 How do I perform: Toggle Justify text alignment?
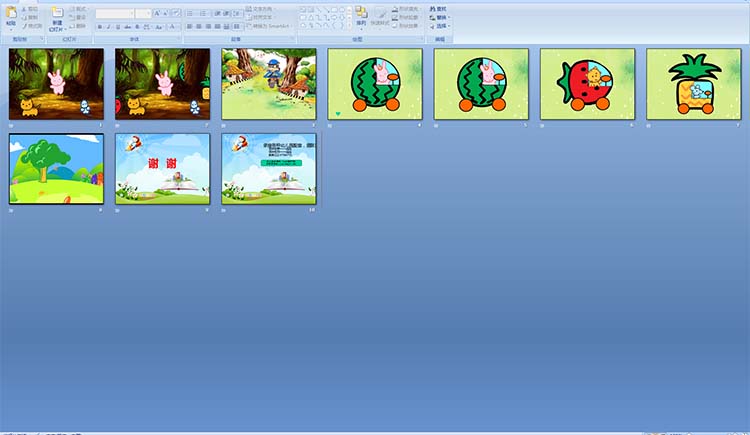217,27
